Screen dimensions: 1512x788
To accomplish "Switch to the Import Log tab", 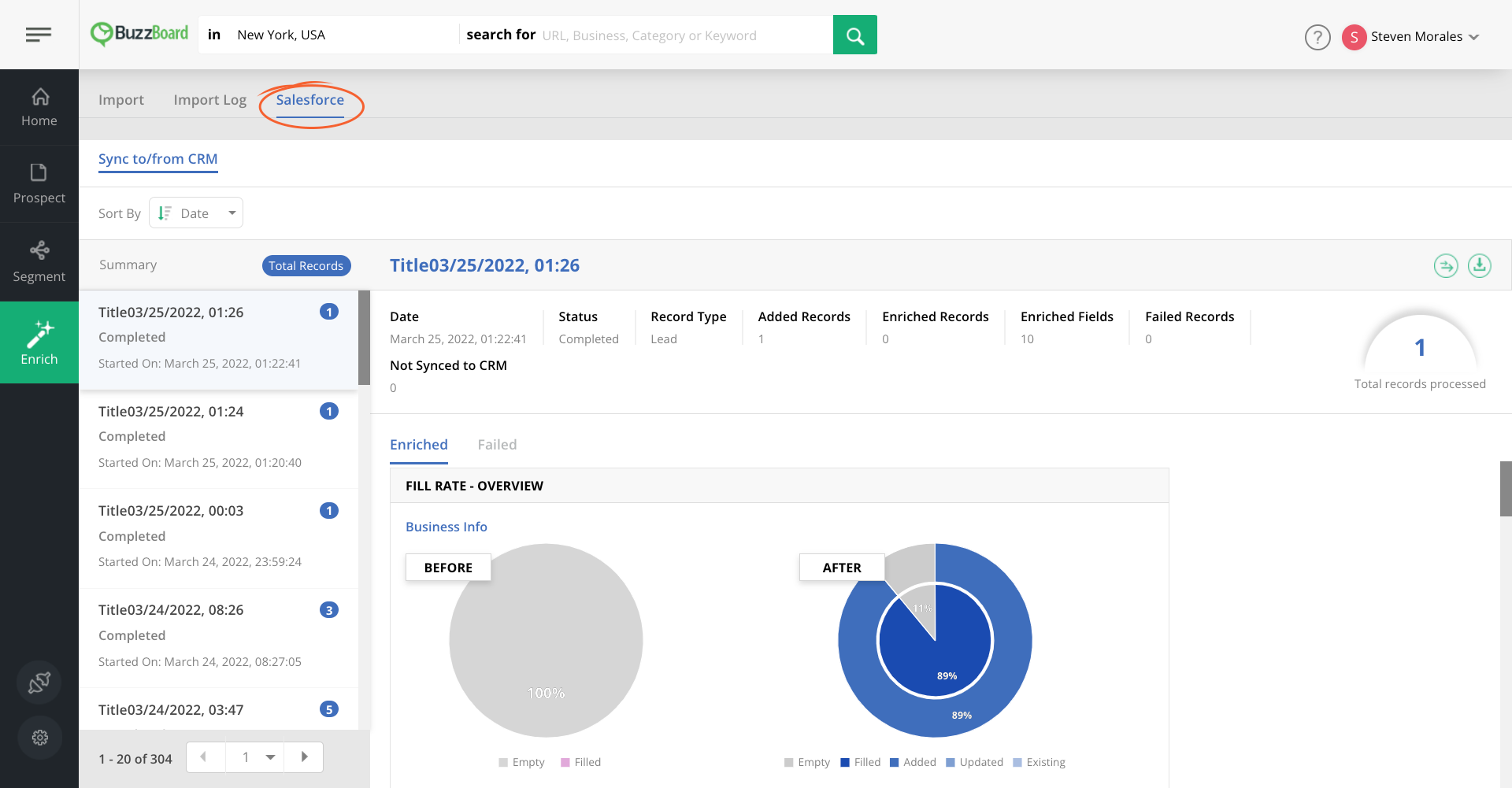I will 210,100.
